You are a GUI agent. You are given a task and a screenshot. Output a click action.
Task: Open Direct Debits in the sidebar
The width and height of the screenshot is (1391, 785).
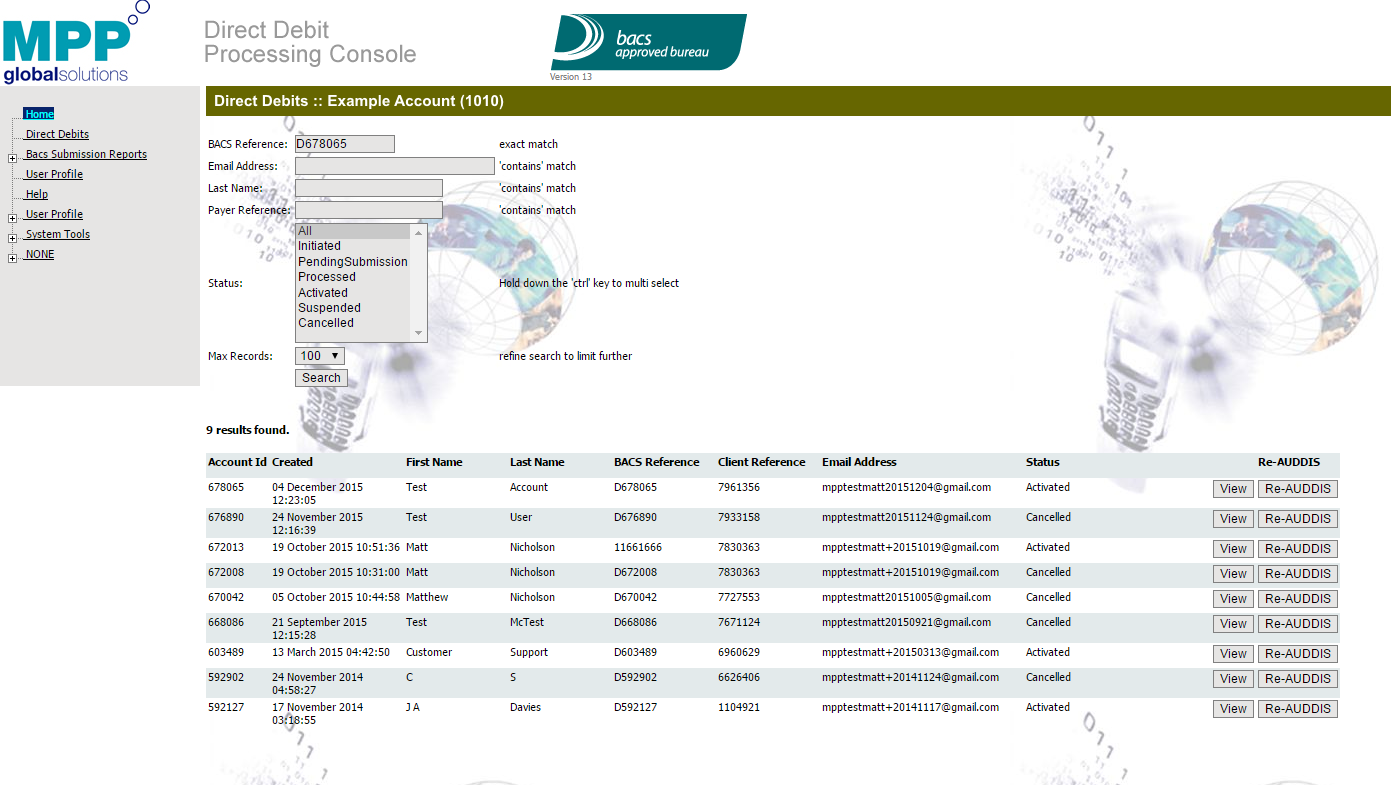coord(57,134)
